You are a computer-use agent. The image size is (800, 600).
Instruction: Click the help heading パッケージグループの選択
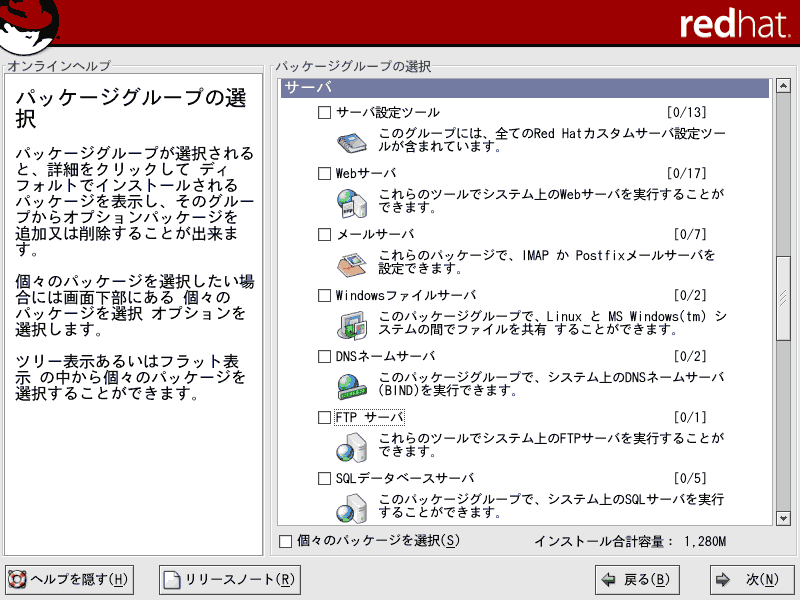131,108
